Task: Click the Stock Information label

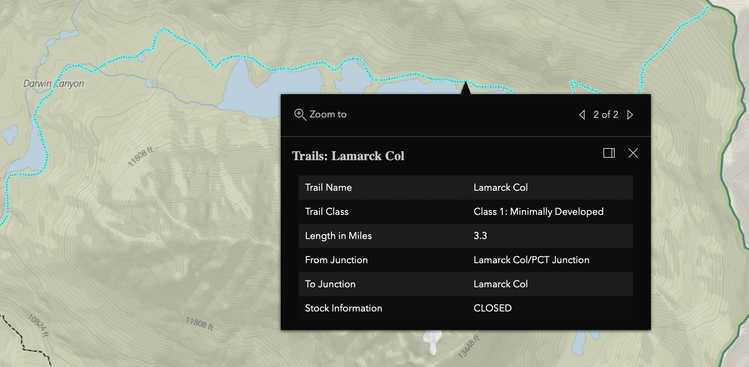Action: coord(343,308)
